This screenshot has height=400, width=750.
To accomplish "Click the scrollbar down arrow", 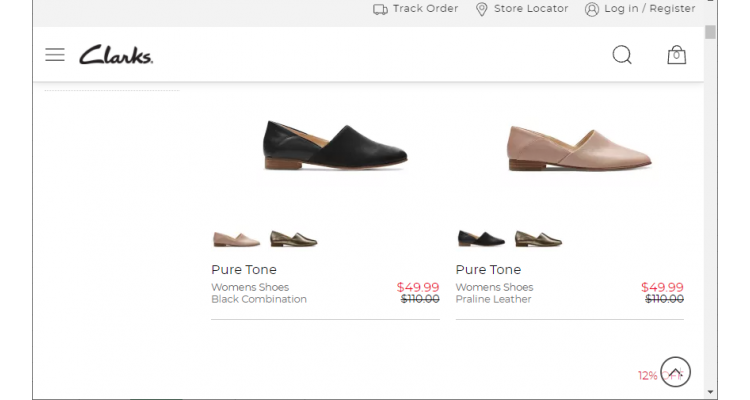I will [710, 392].
